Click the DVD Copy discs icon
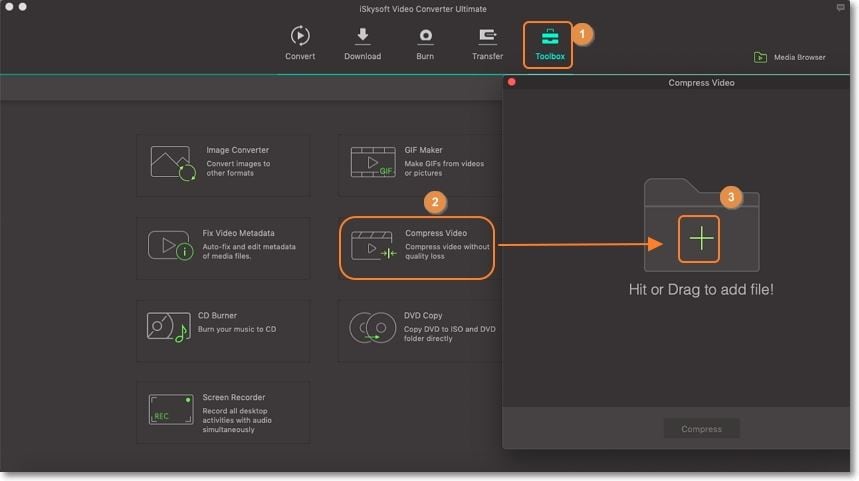 click(373, 328)
